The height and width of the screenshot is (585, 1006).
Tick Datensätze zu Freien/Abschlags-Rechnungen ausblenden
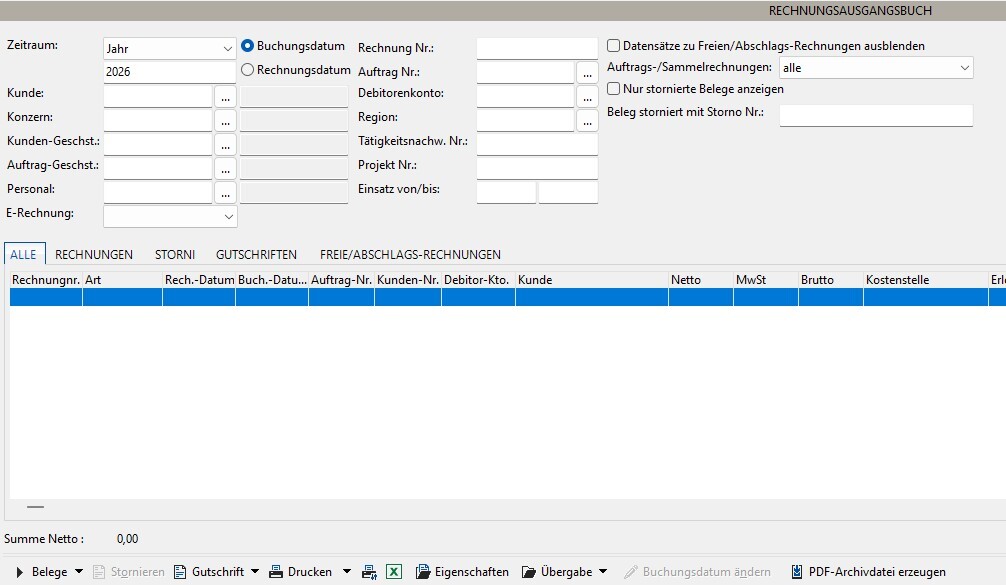613,46
